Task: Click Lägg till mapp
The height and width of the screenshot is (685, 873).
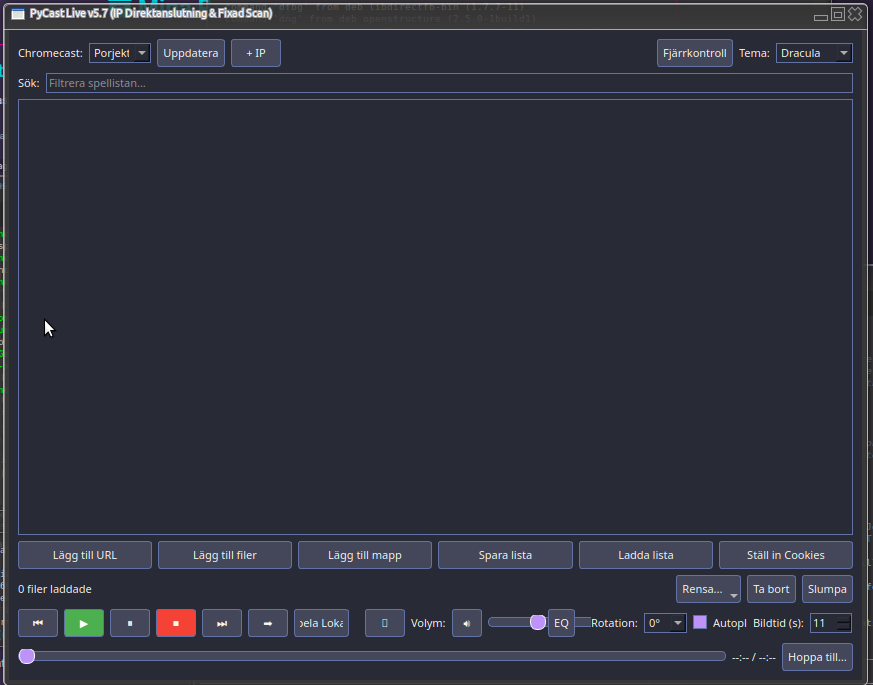Action: coord(365,555)
